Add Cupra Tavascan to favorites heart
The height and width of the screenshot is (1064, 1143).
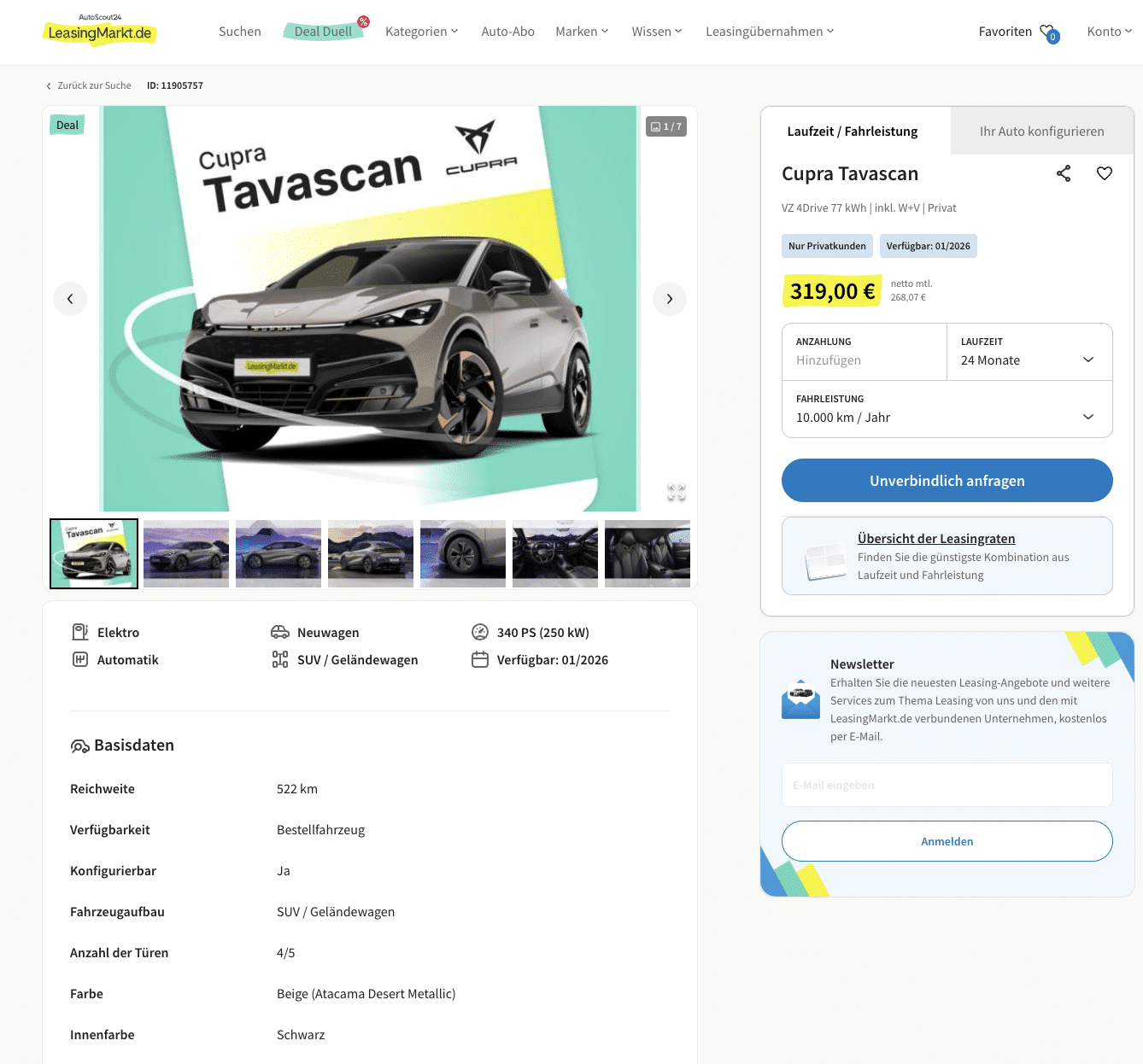pos(1105,173)
